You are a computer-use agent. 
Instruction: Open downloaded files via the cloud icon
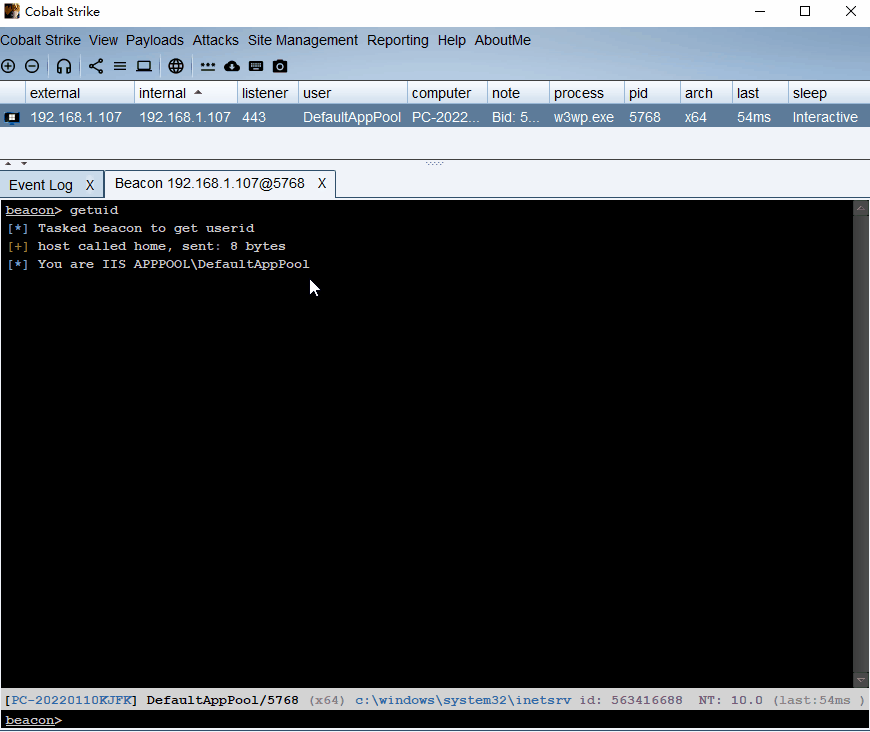(232, 67)
